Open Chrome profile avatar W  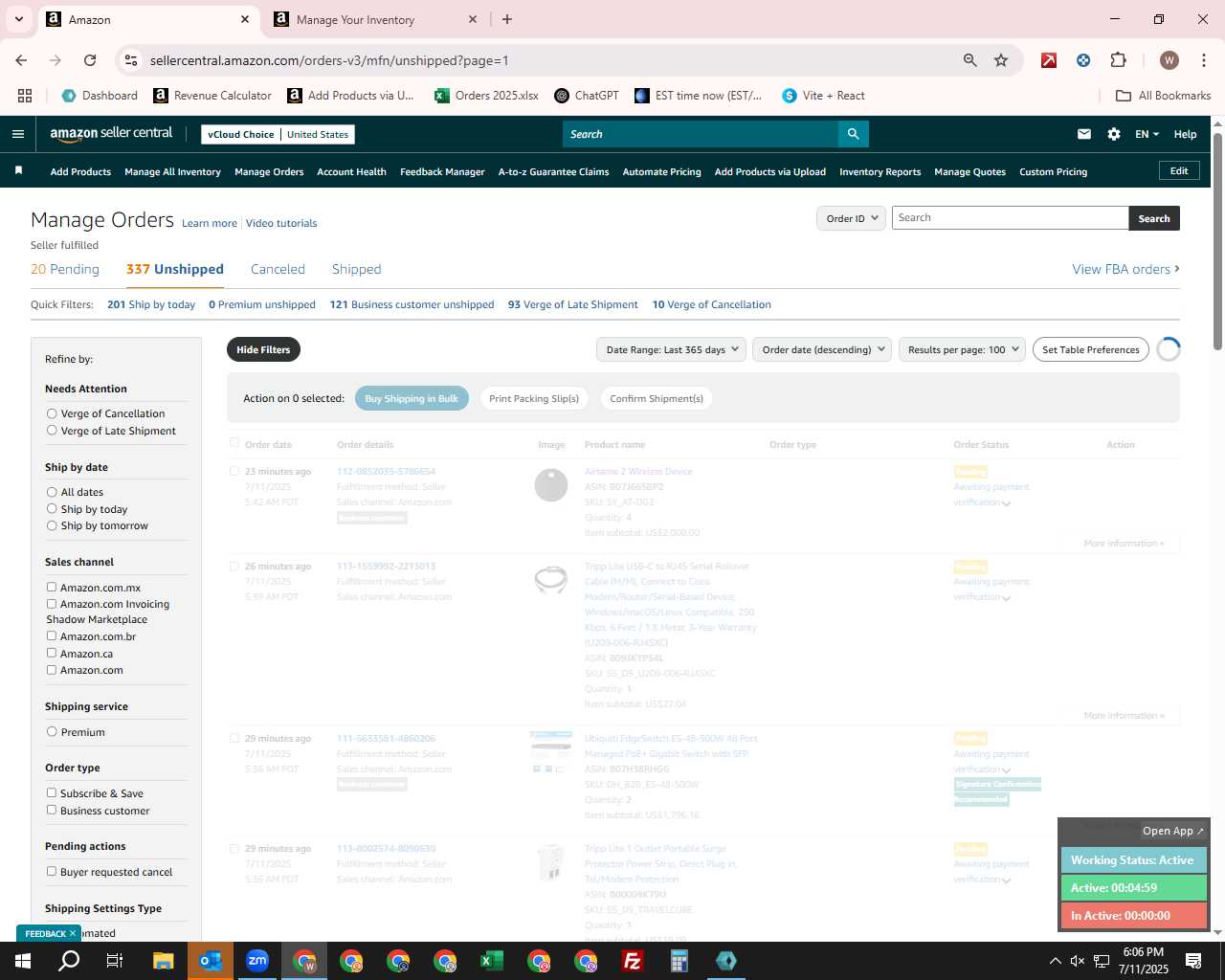click(x=1169, y=60)
